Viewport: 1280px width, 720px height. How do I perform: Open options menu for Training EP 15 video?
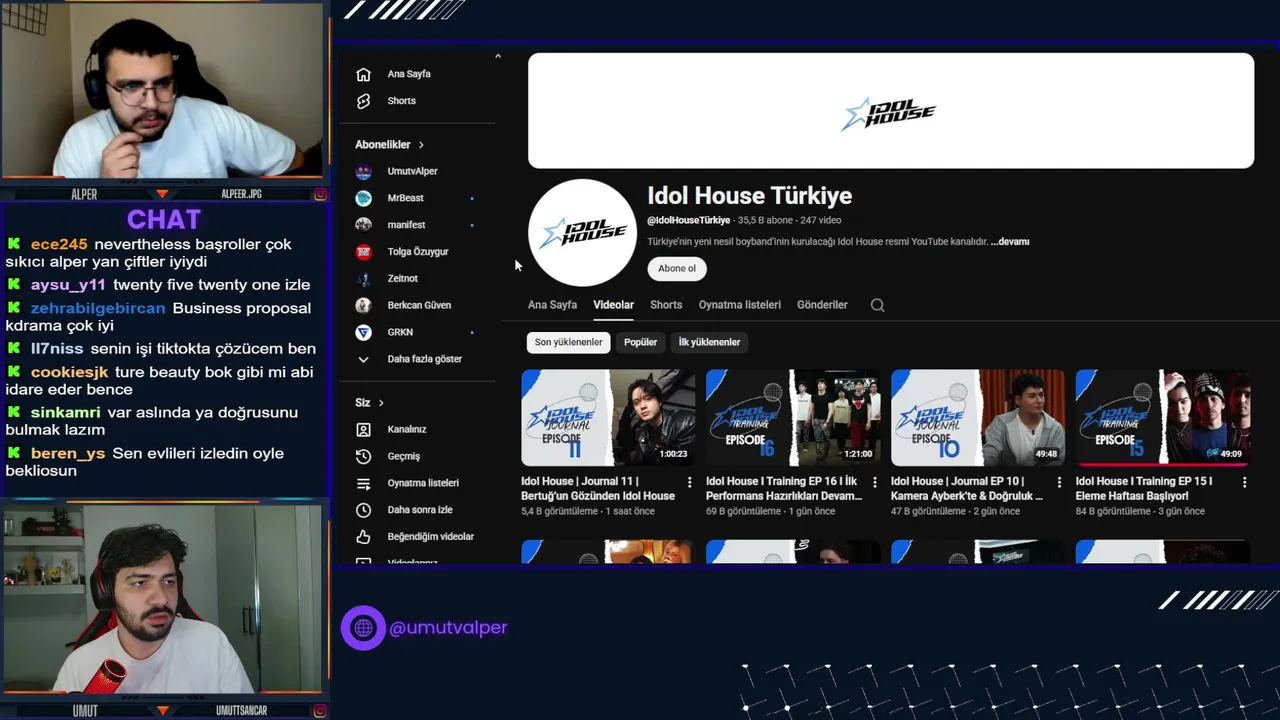point(1244,482)
